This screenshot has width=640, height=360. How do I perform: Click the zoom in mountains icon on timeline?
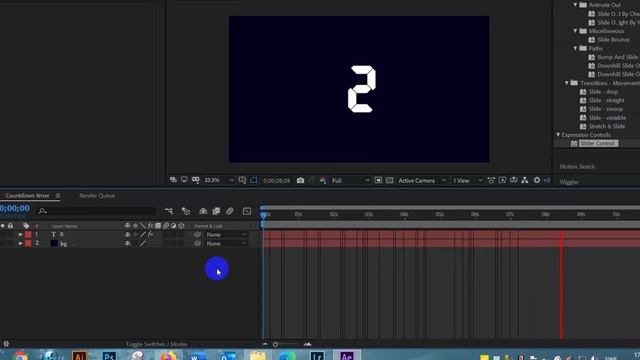coord(307,344)
